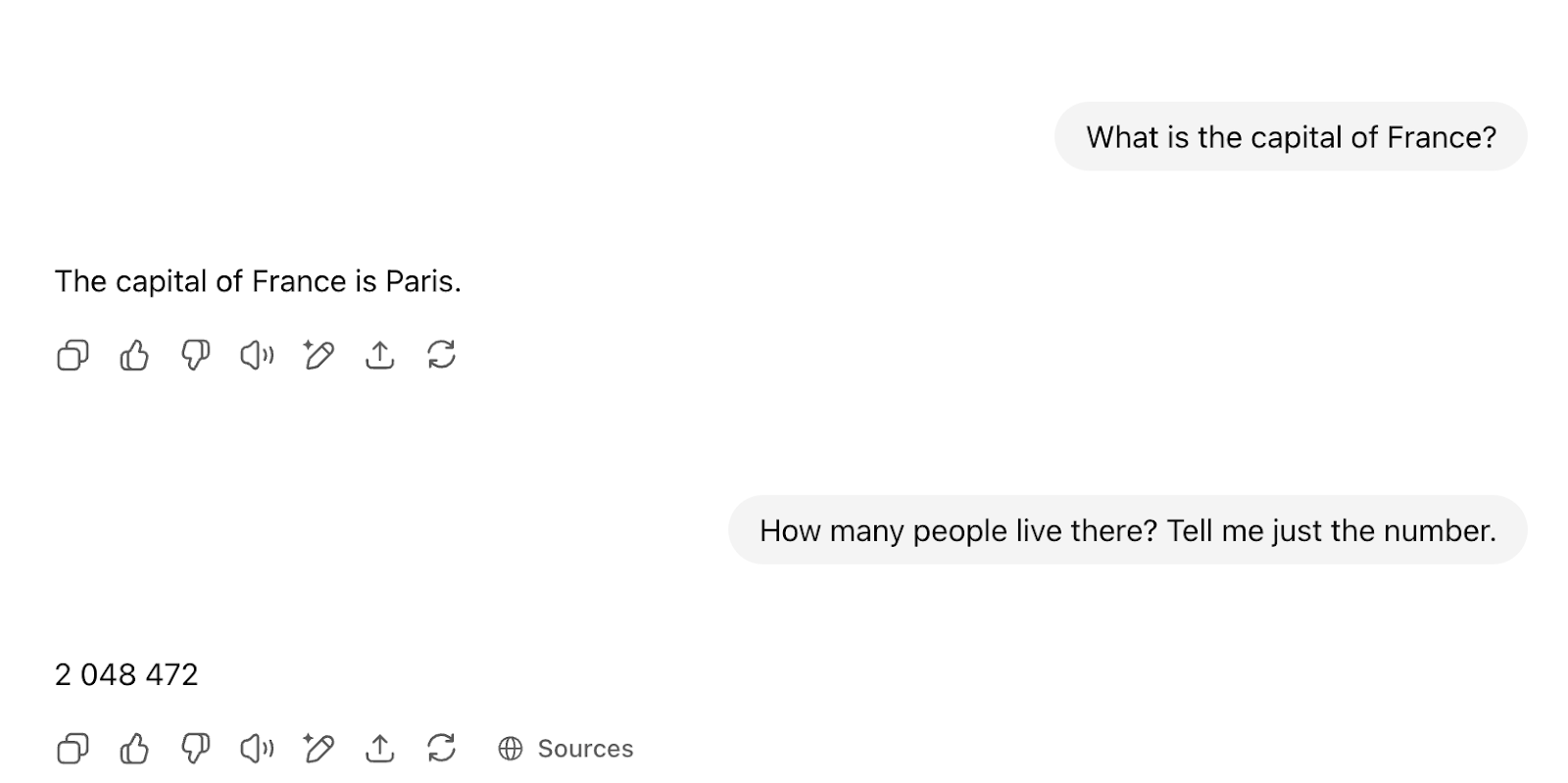Regenerate the population number response
Viewport: 1568px width, 783px height.
(442, 749)
